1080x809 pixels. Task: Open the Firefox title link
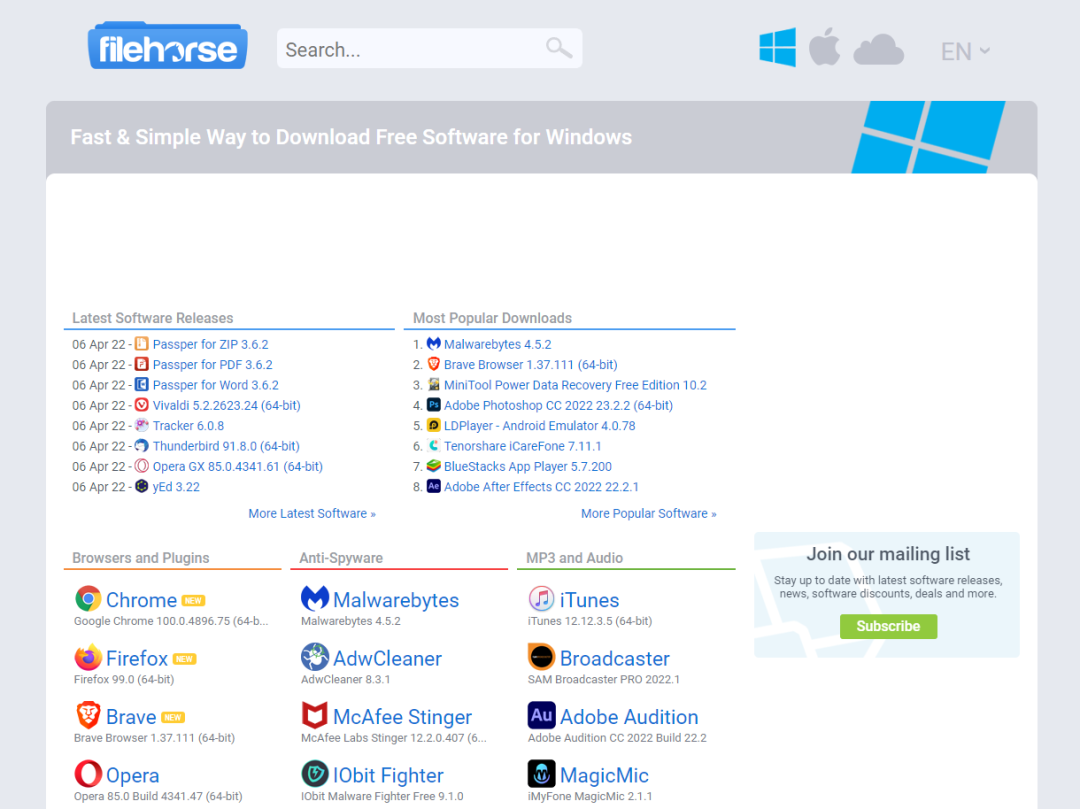point(136,658)
